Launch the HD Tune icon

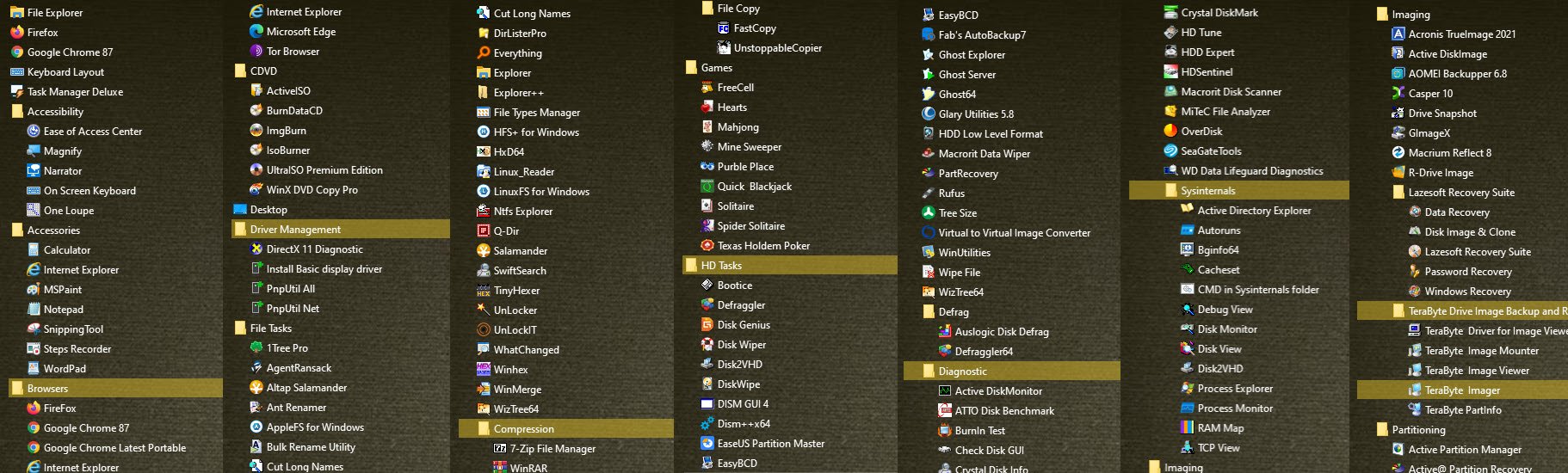pos(1171,33)
